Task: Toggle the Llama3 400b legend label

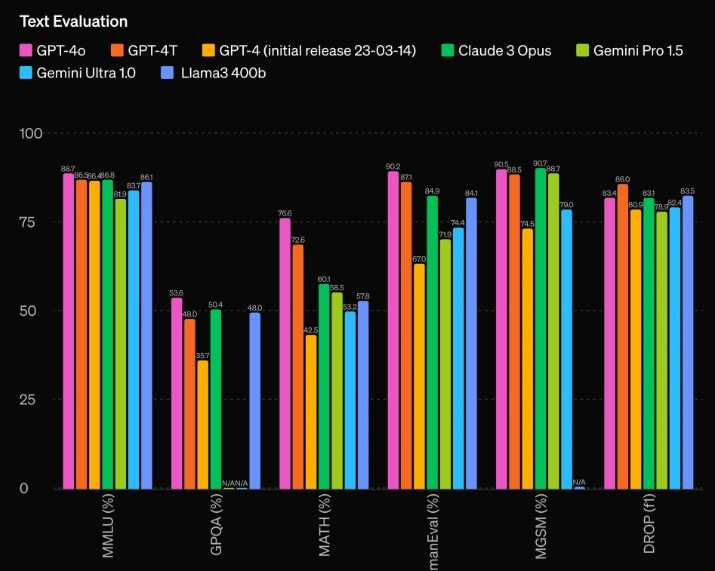Action: [228, 73]
